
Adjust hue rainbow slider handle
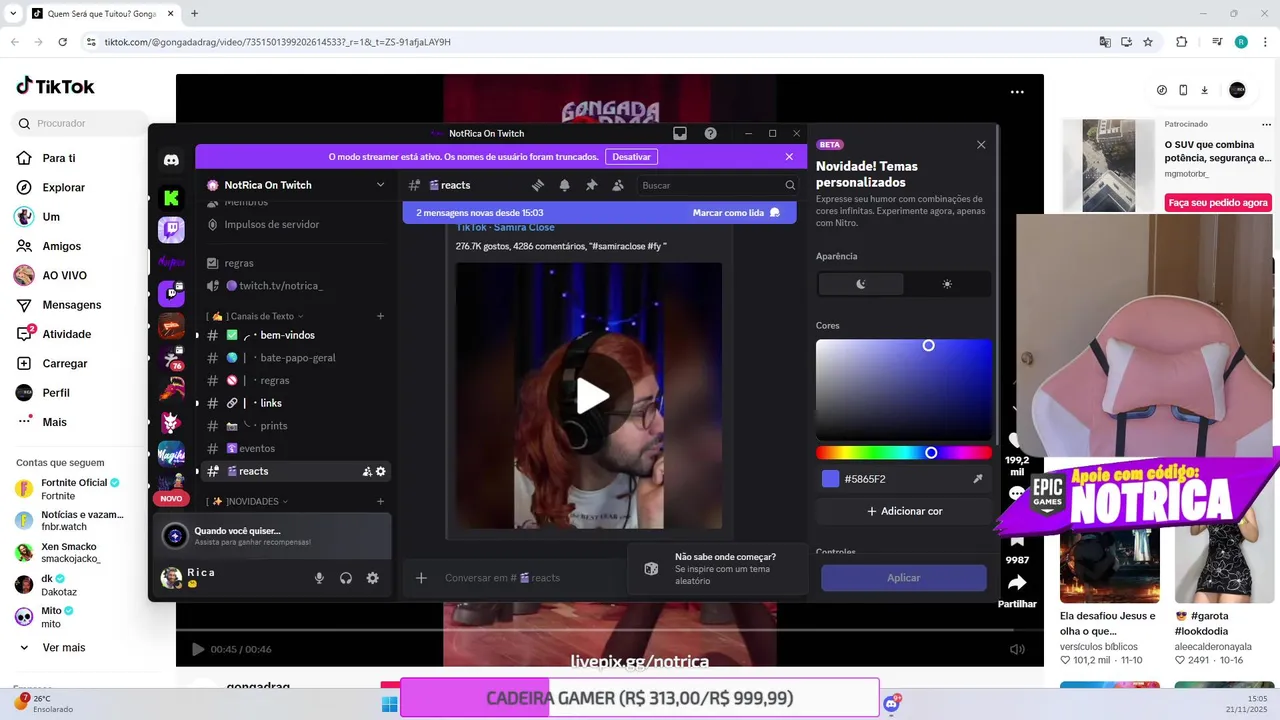[x=931, y=453]
